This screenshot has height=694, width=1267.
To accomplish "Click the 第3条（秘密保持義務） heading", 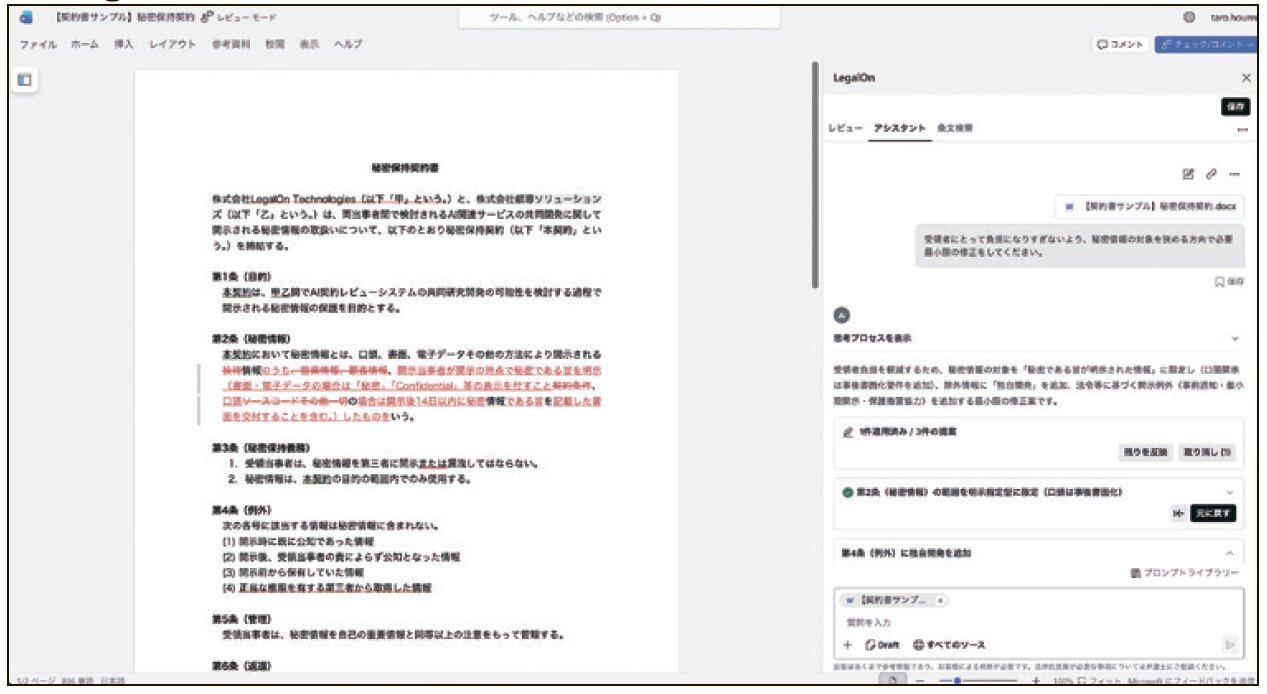I will click(x=261, y=447).
